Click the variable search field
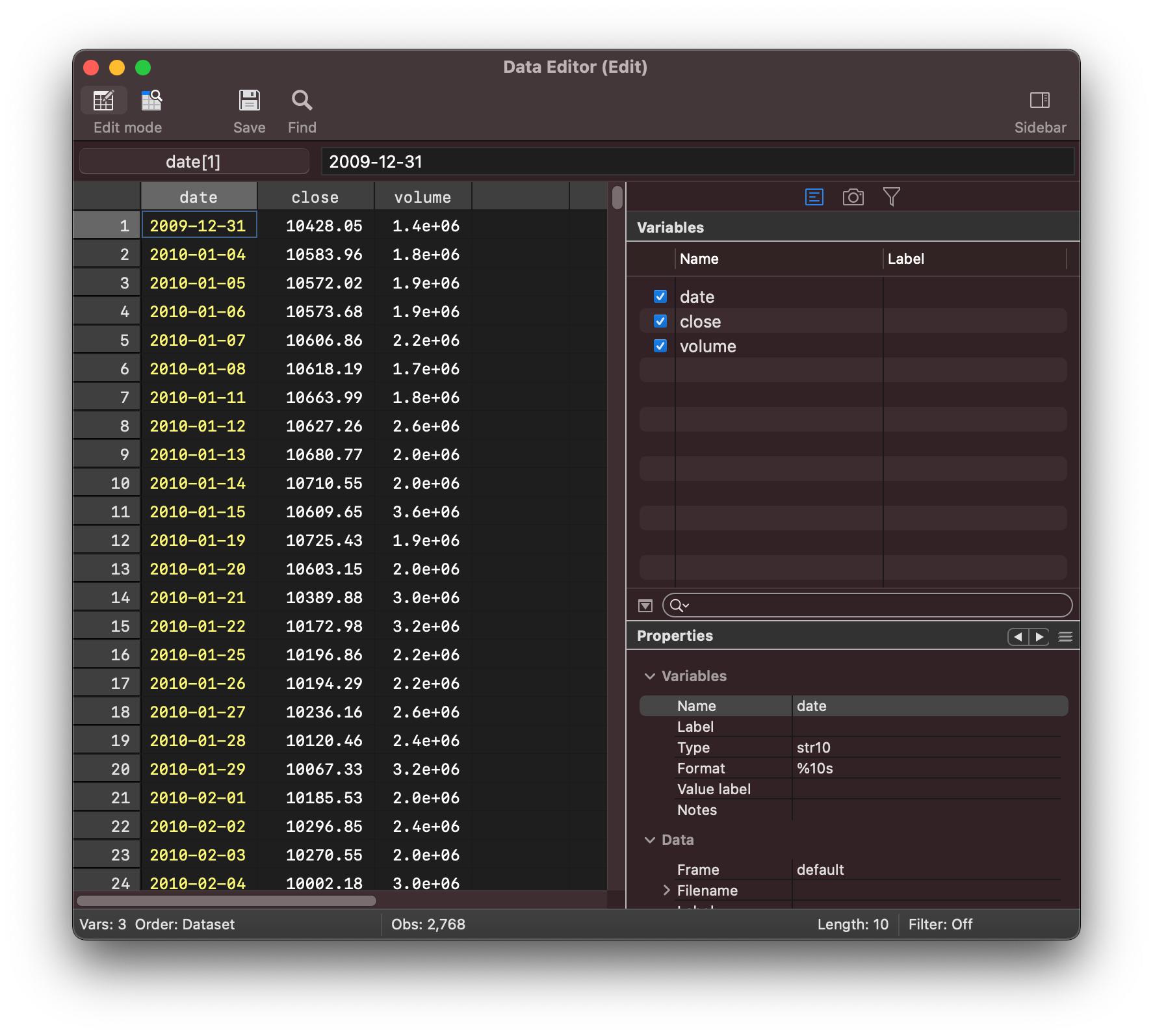 (x=867, y=605)
